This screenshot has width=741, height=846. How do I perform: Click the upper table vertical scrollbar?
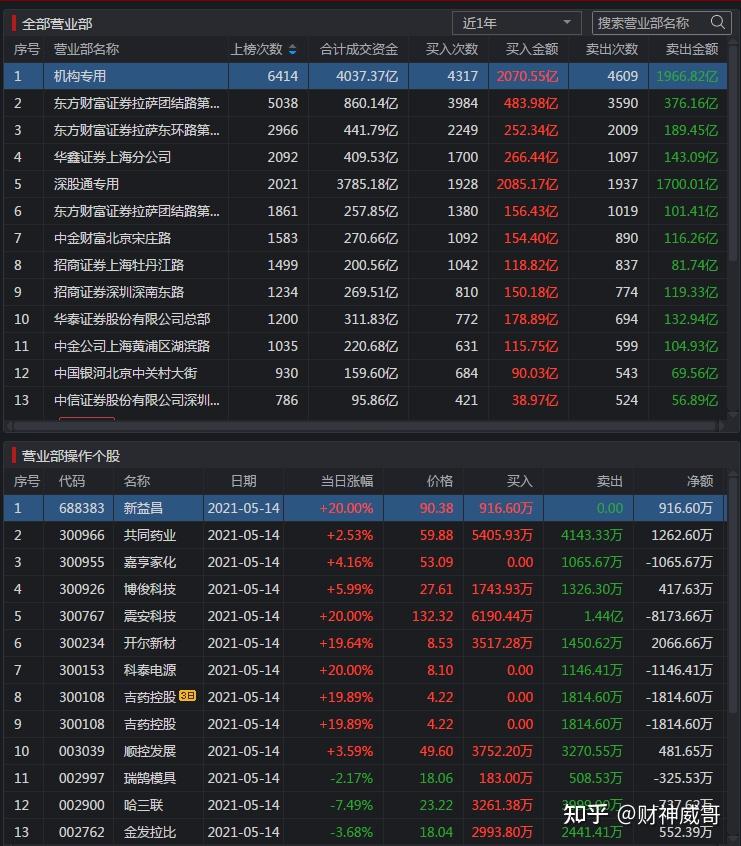click(x=733, y=156)
